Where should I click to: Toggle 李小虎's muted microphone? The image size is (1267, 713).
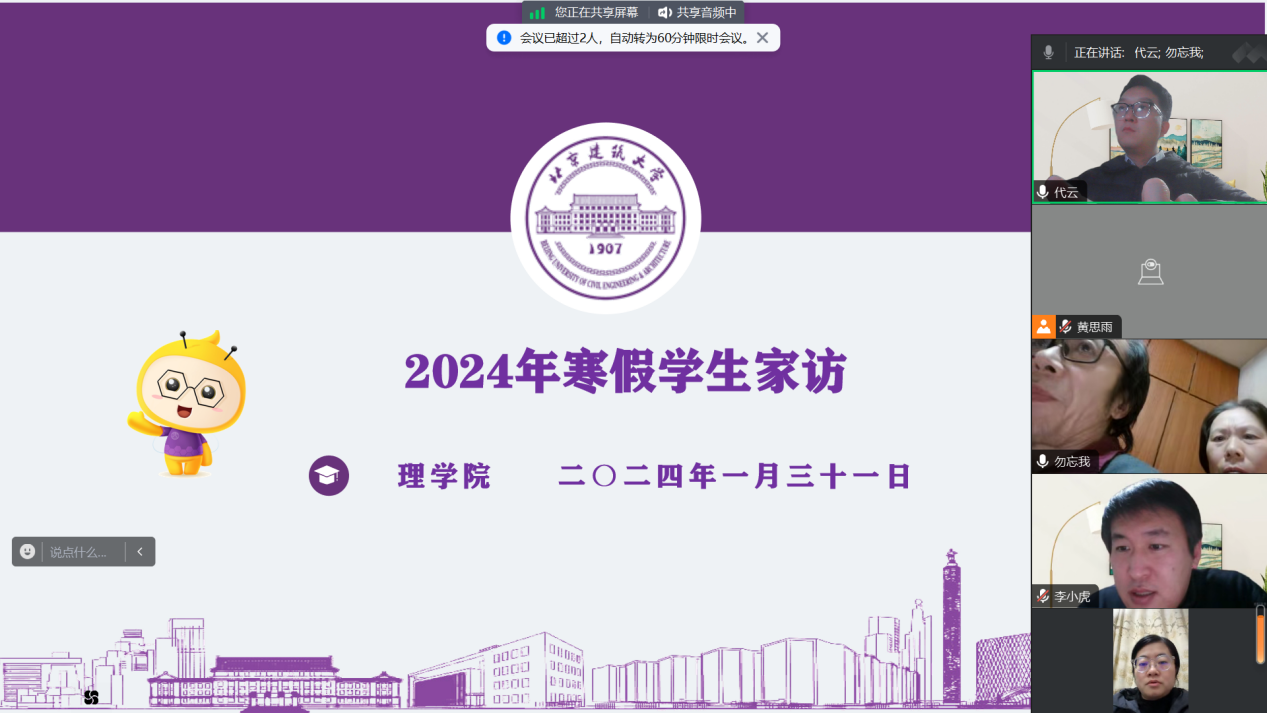pyautogui.click(x=1043, y=596)
